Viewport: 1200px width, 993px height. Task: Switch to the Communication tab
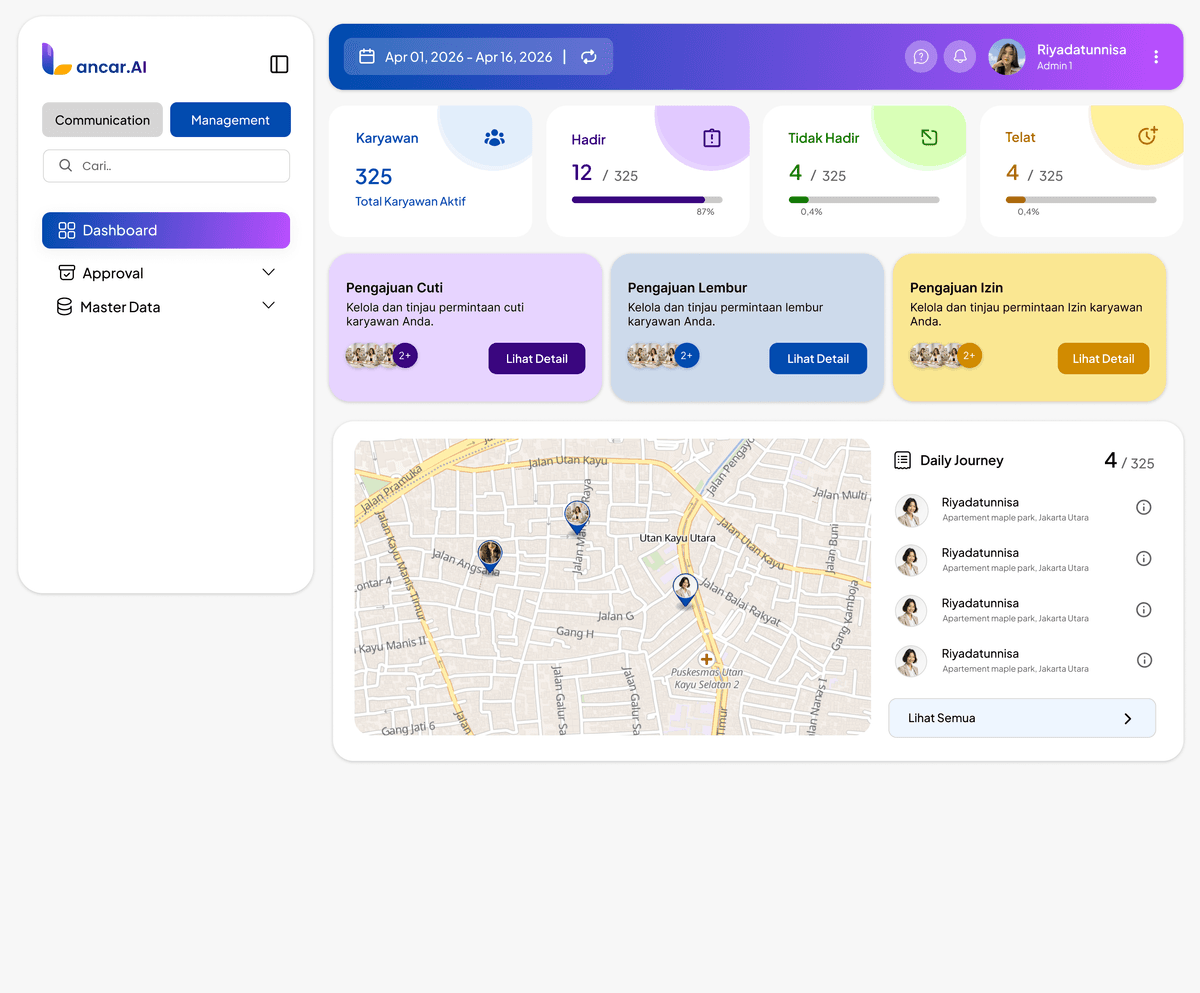[x=102, y=120]
